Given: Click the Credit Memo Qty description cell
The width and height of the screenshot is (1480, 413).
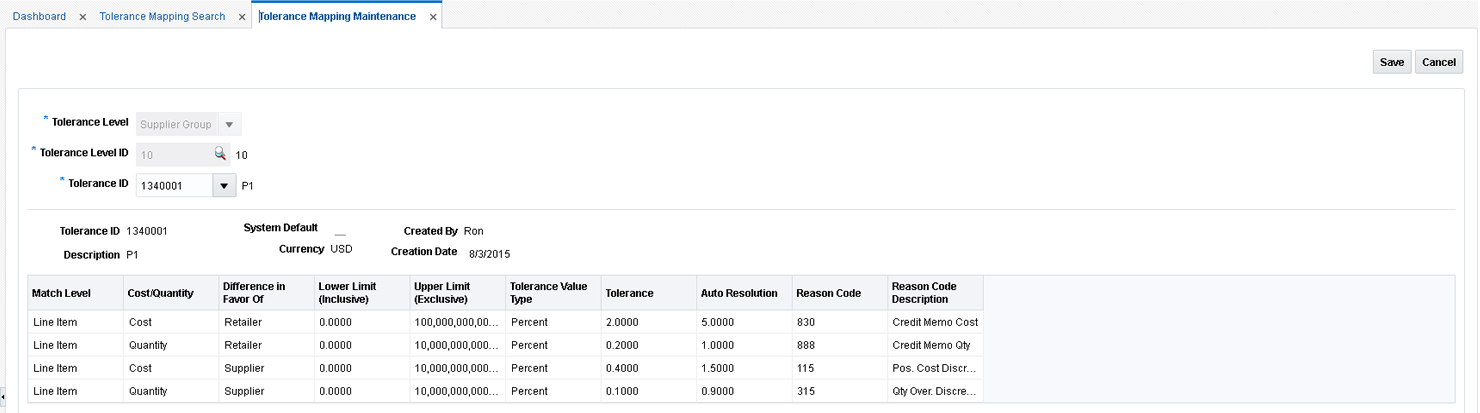Looking at the screenshot, I should coord(935,345).
